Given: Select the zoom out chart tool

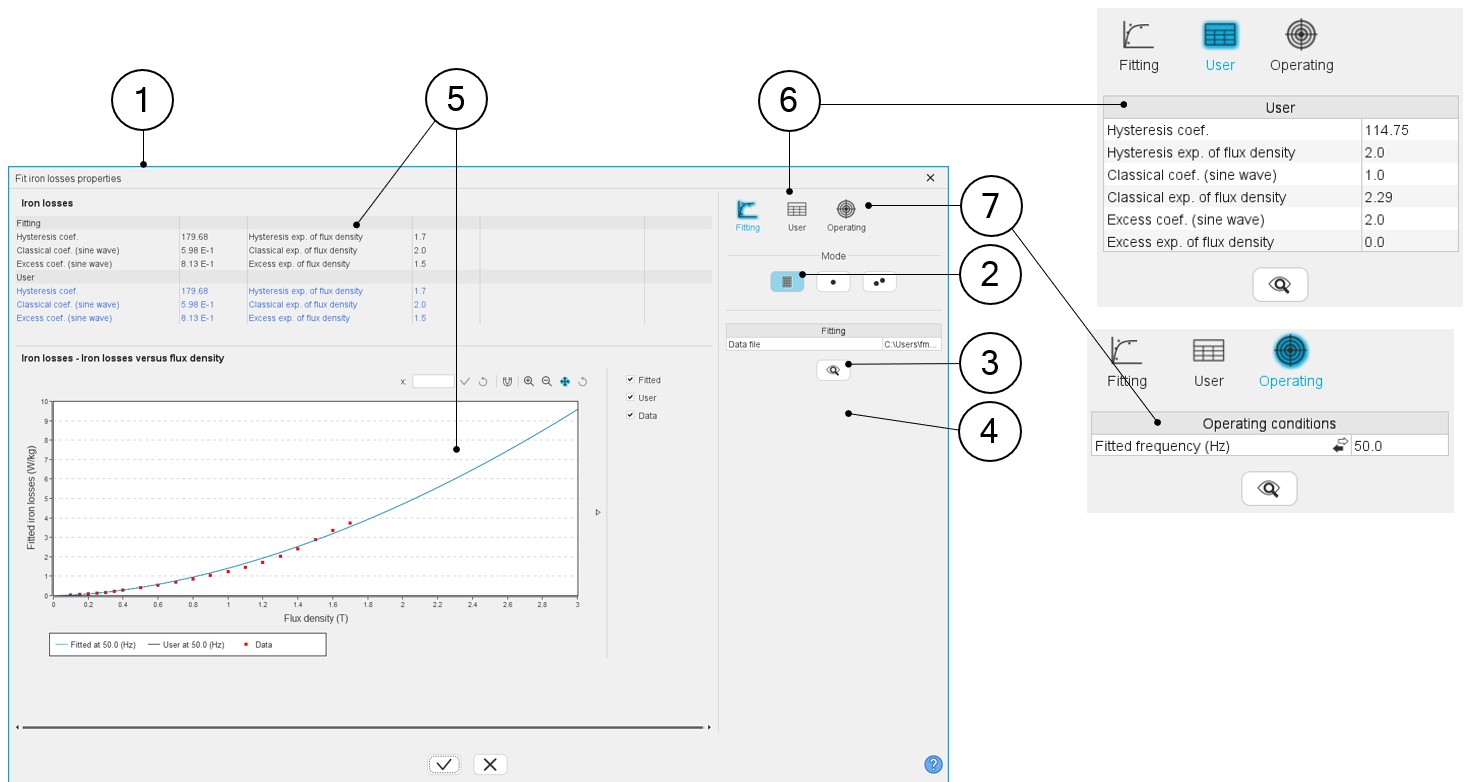Looking at the screenshot, I should pyautogui.click(x=547, y=381).
